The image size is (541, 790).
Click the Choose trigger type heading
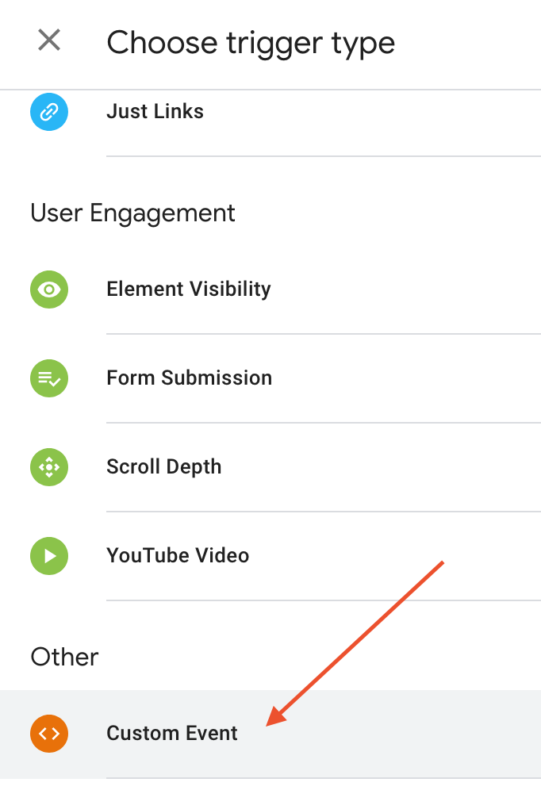pos(251,43)
